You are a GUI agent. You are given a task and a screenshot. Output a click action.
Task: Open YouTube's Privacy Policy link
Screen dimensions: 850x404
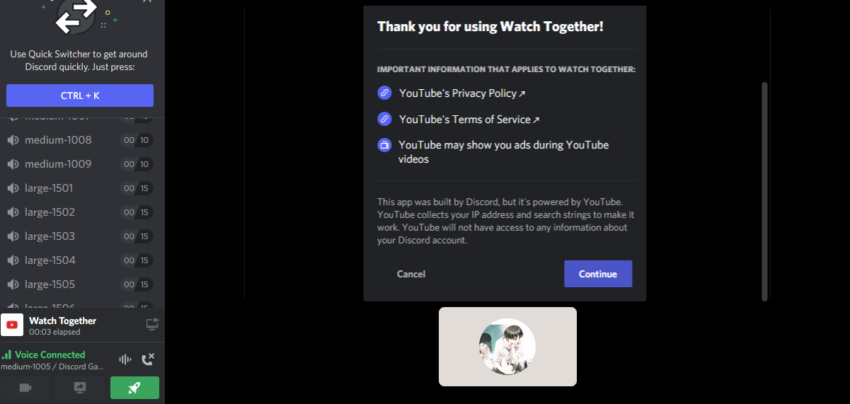(462, 93)
